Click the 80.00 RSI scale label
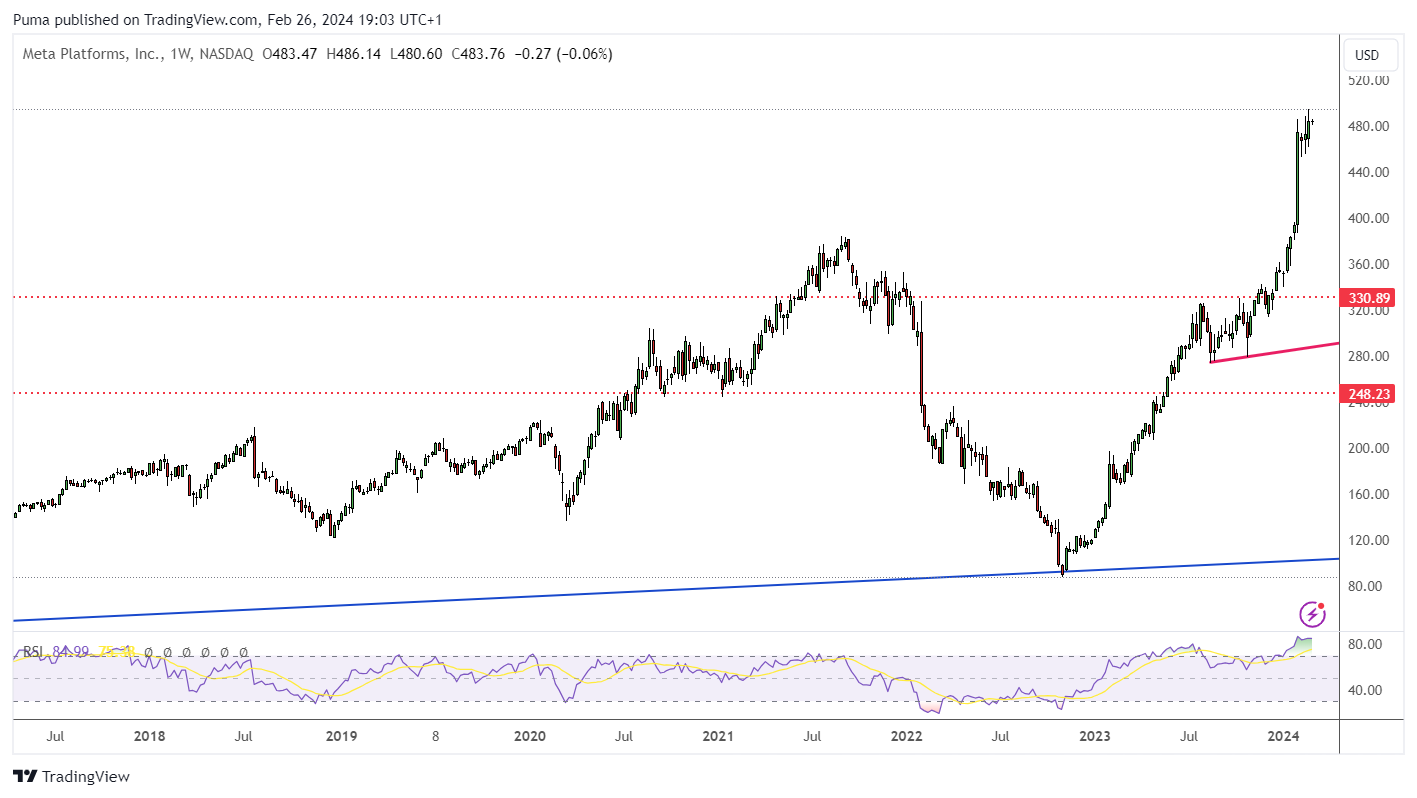 (x=1364, y=644)
